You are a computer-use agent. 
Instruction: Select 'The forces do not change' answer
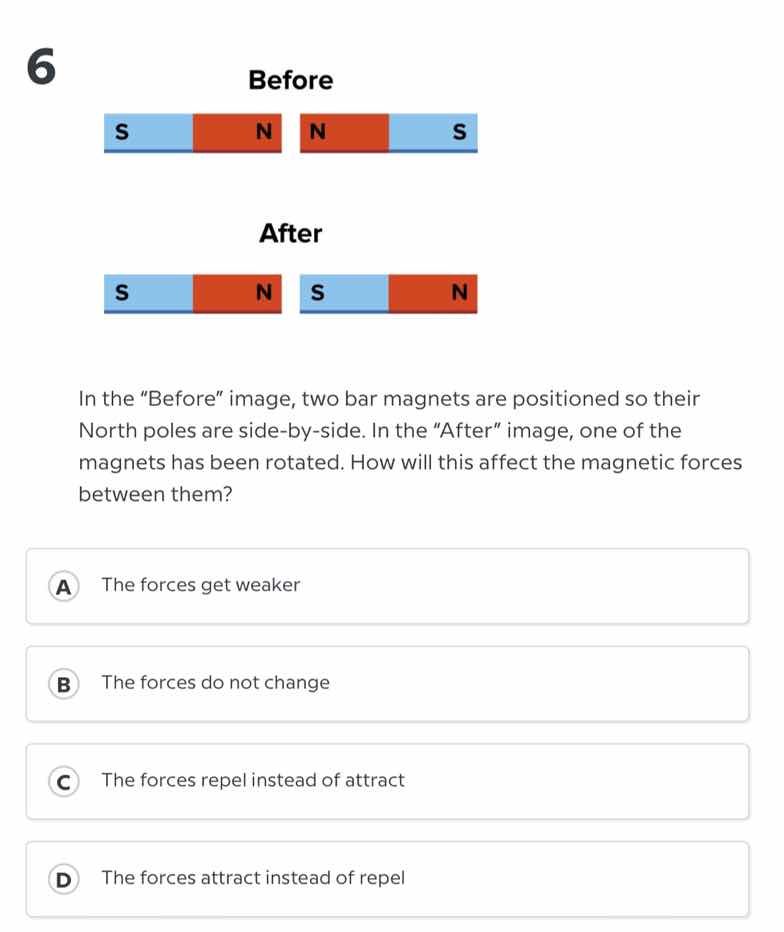point(216,684)
